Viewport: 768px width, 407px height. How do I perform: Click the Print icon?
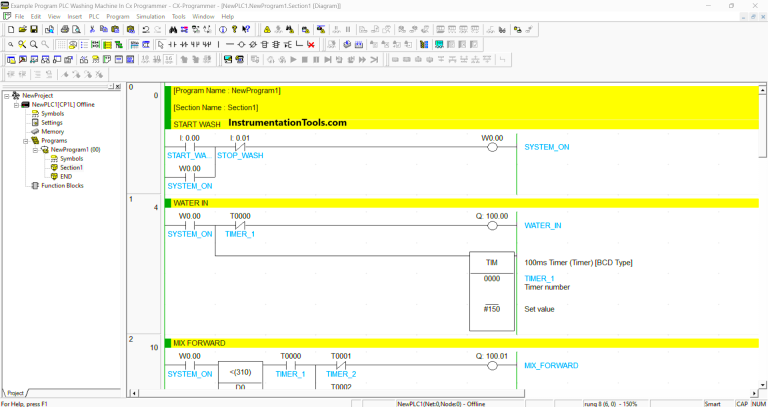(x=64, y=30)
